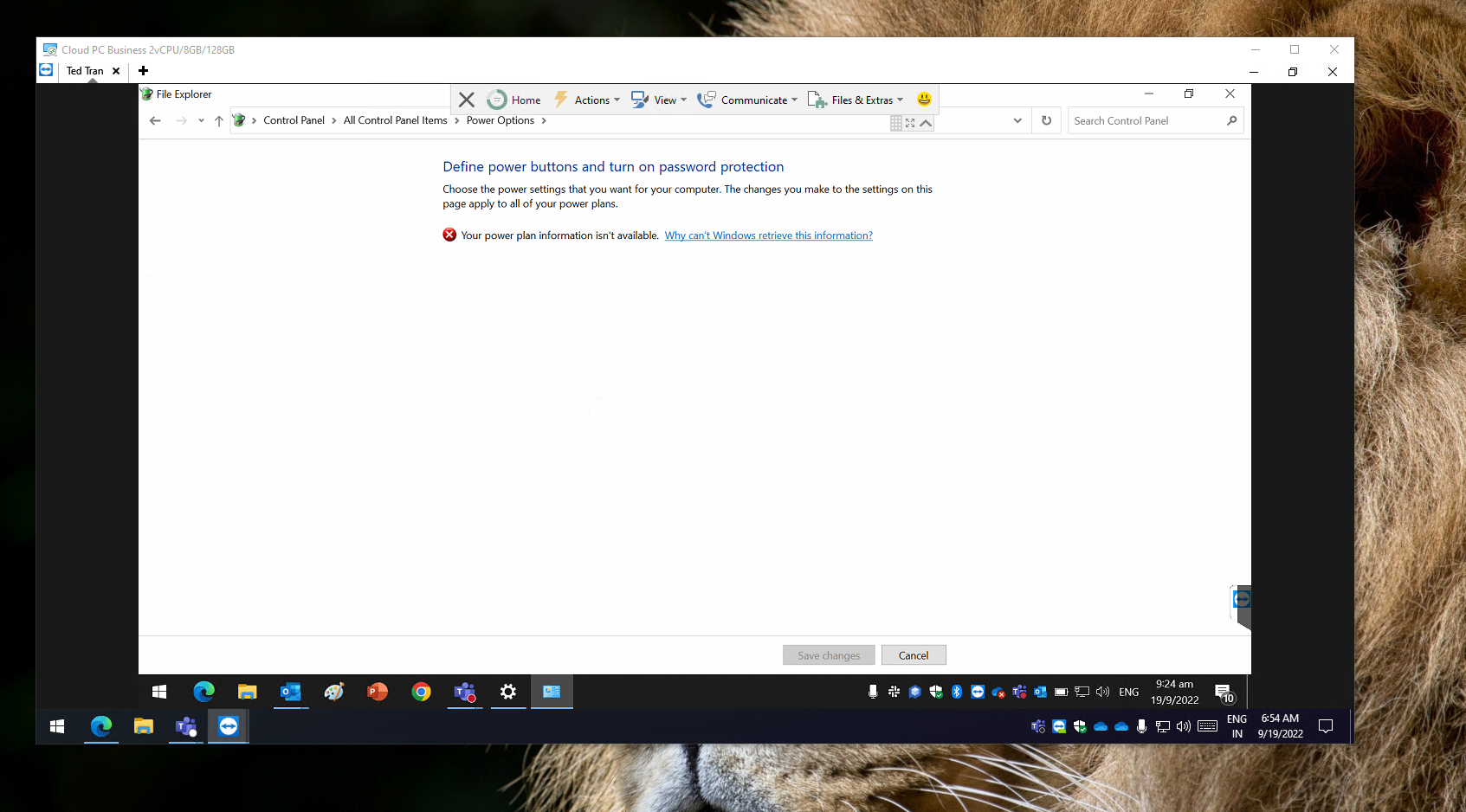
Task: Click the why Windows can't retrieve information link
Action: [768, 235]
